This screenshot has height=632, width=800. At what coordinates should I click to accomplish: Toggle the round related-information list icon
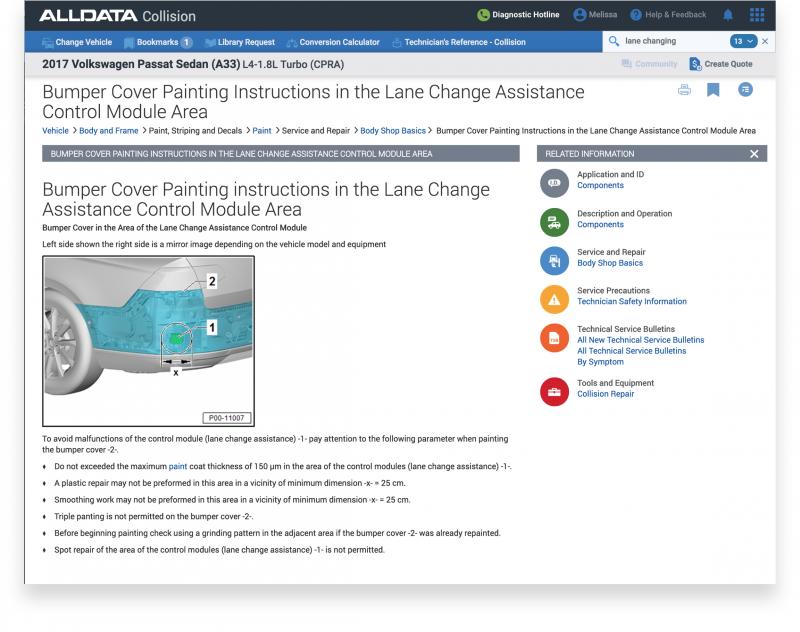(x=745, y=90)
